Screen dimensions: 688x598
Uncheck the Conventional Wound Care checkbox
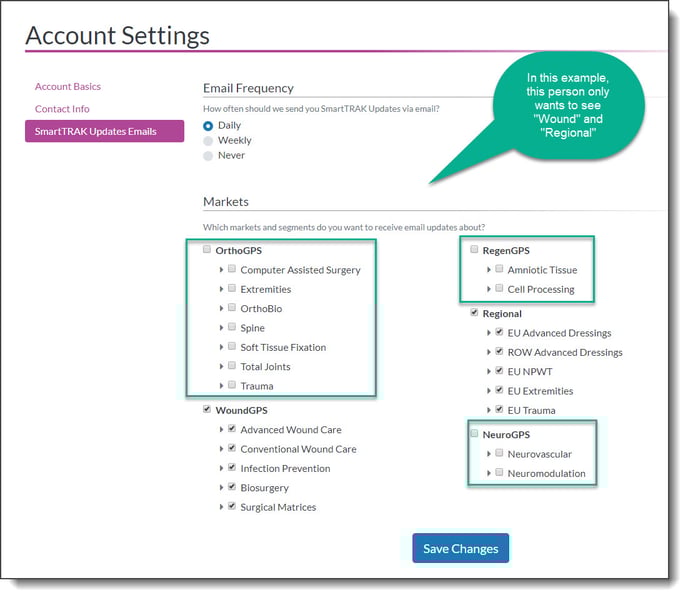pyautogui.click(x=232, y=448)
